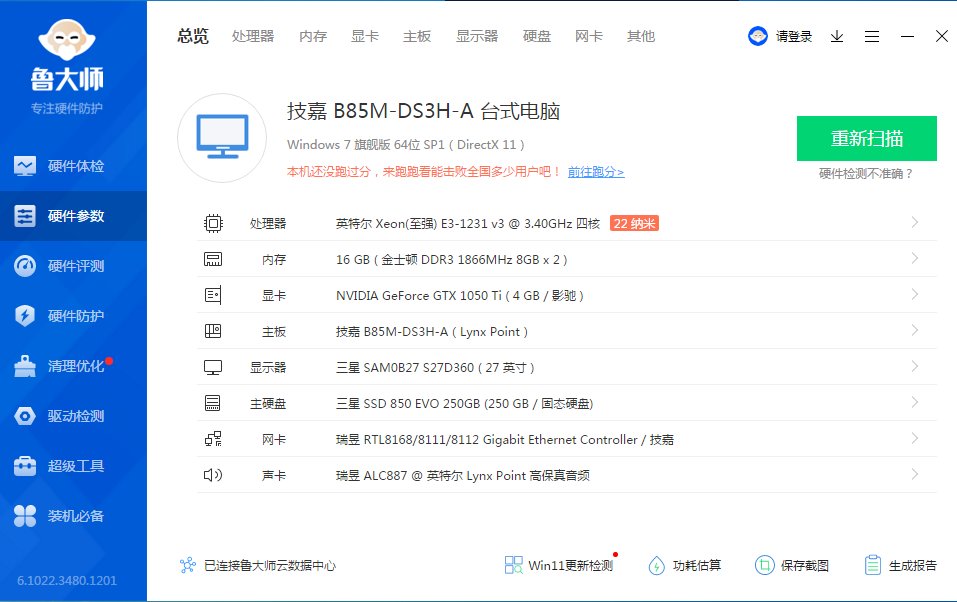This screenshot has height=602, width=957.
Task: Expand the 显卡 GTX 1050 Ti row chevron
Action: point(914,294)
